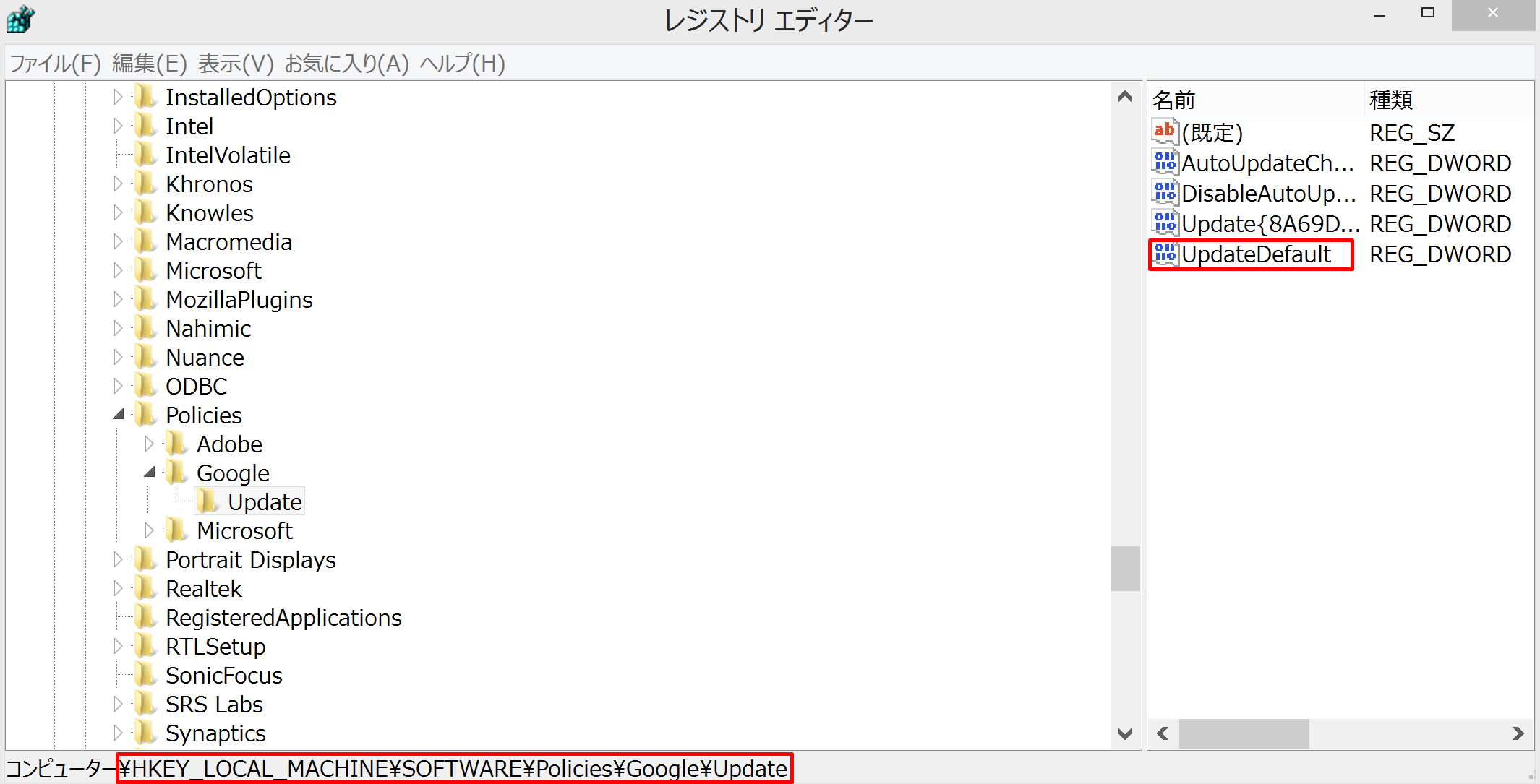Open the お気に入り(A) menu

pos(347,64)
